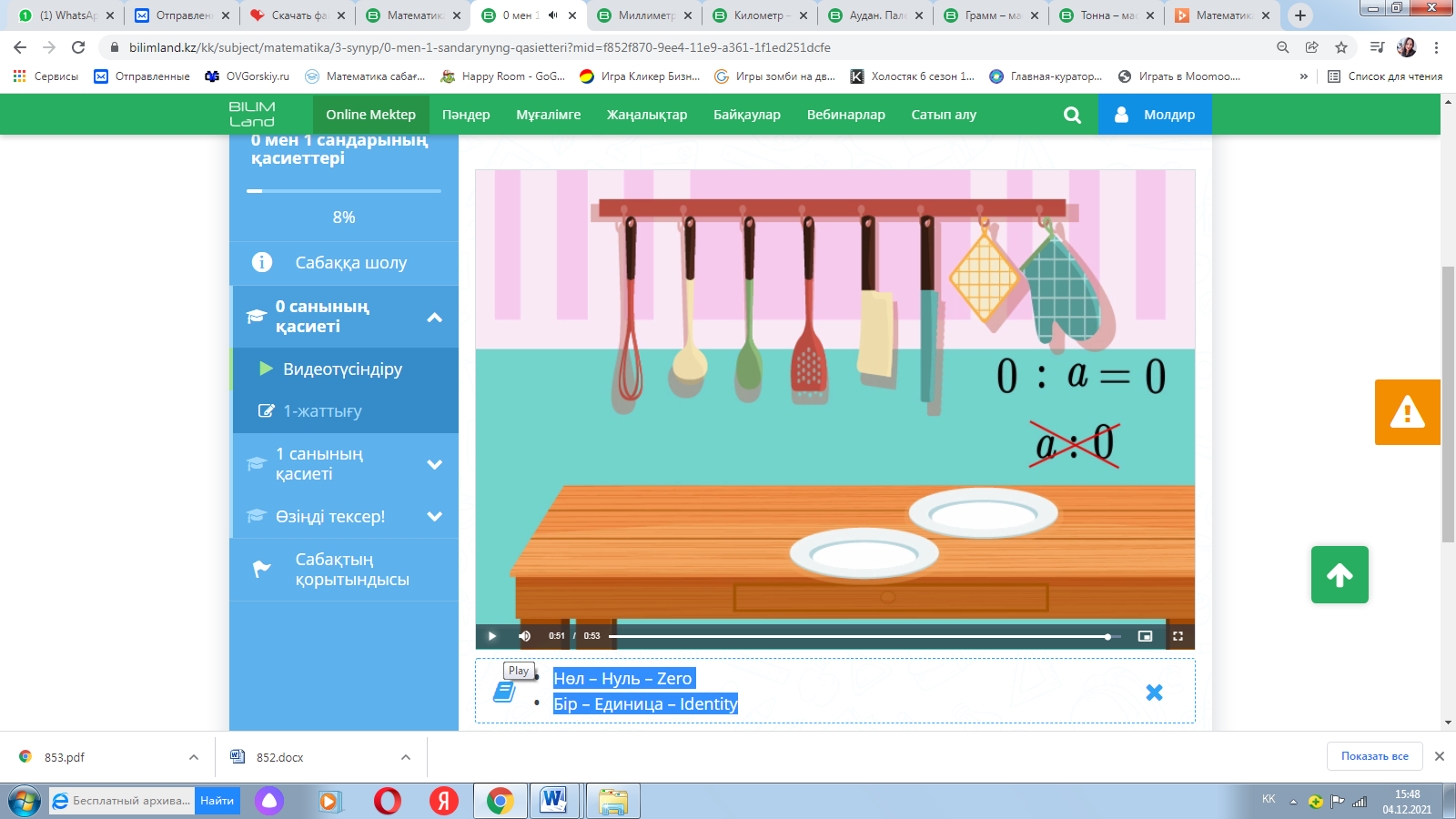Switch to the Километр tab

click(760, 15)
